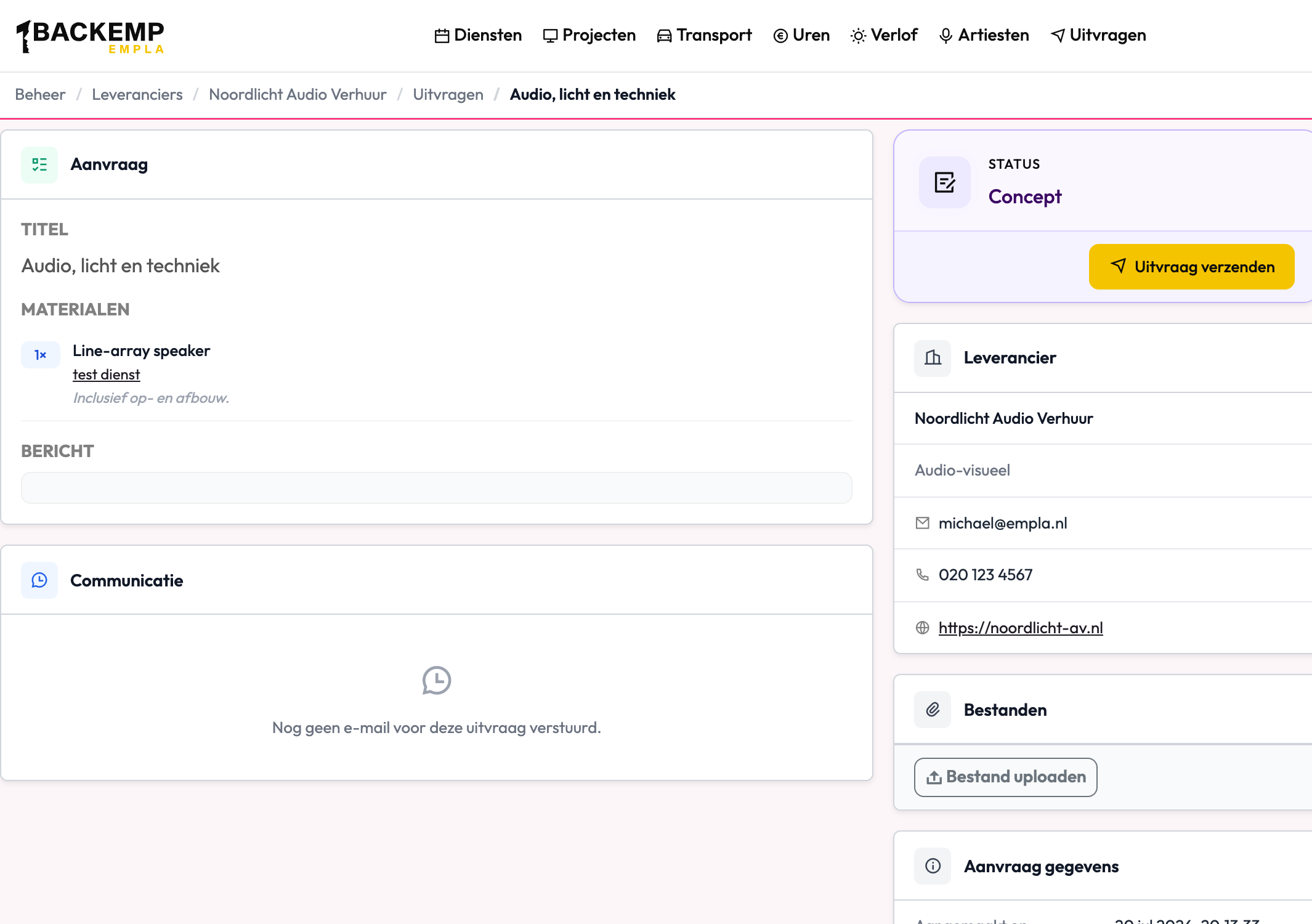Screen dimensions: 1312x924
Task: Click the STATUS label
Action: coord(1014,164)
